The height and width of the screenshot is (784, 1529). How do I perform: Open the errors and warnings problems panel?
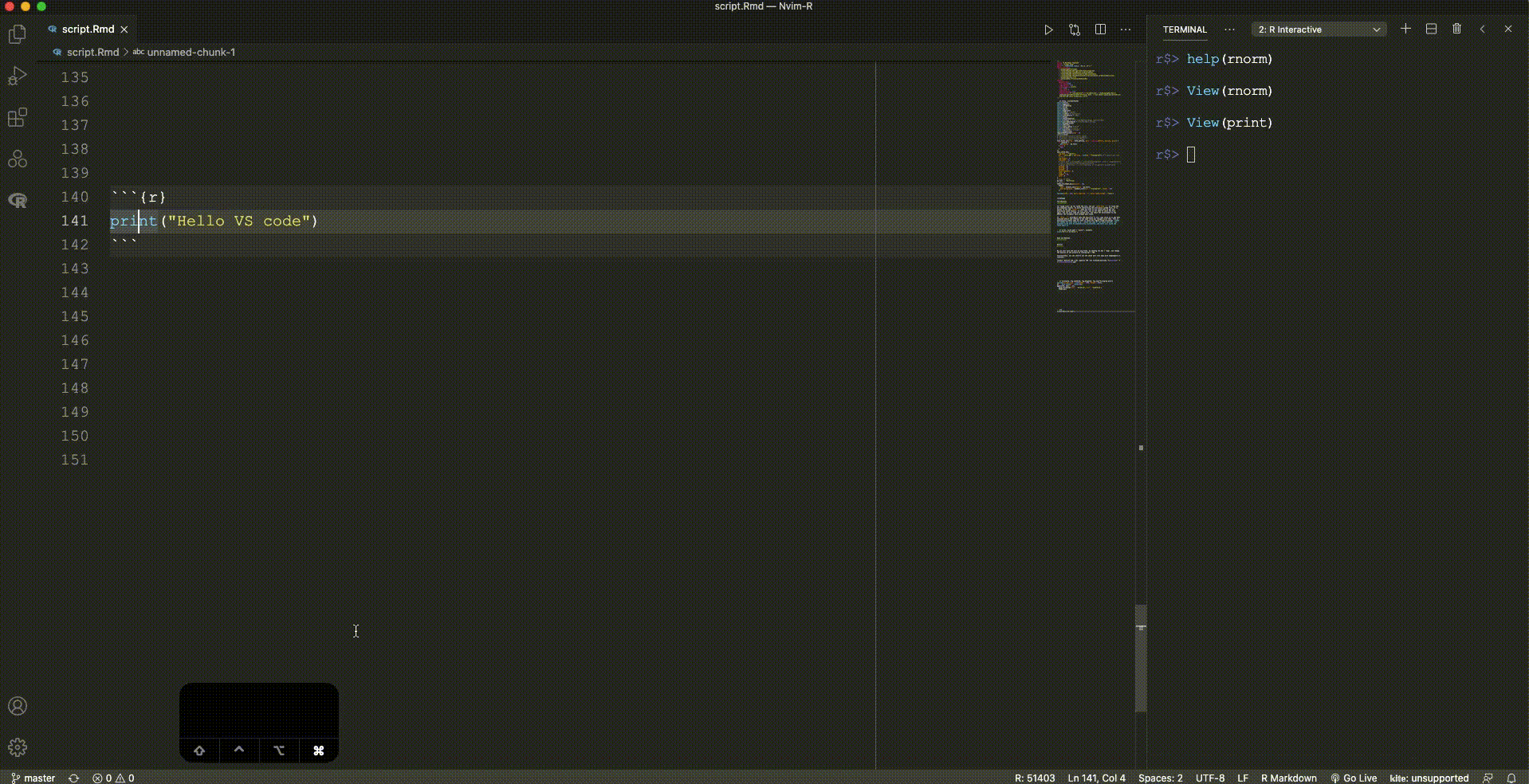coord(113,778)
